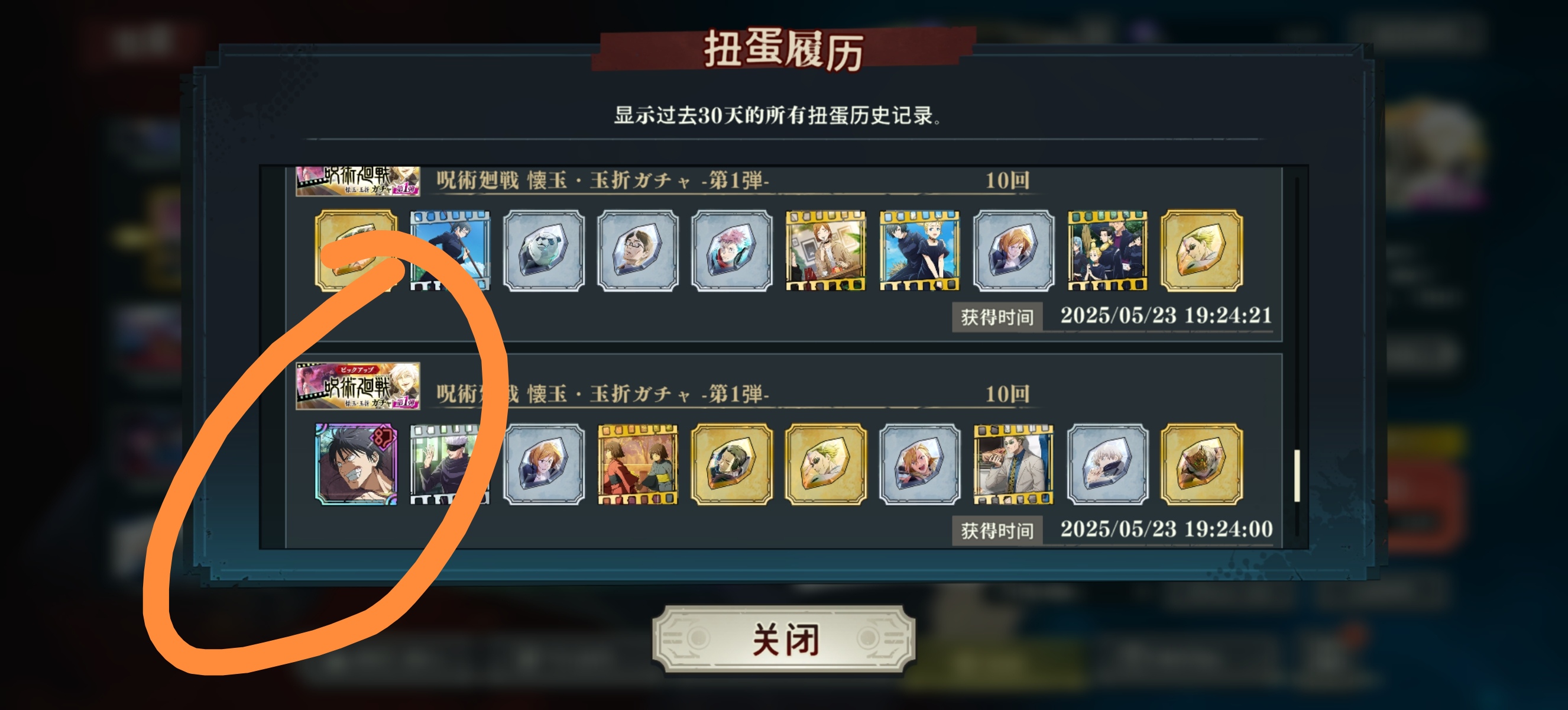The height and width of the screenshot is (710, 1568).
Task: Click the 2025/05/23 19:24:00 timestamp
Action: coord(1167,528)
